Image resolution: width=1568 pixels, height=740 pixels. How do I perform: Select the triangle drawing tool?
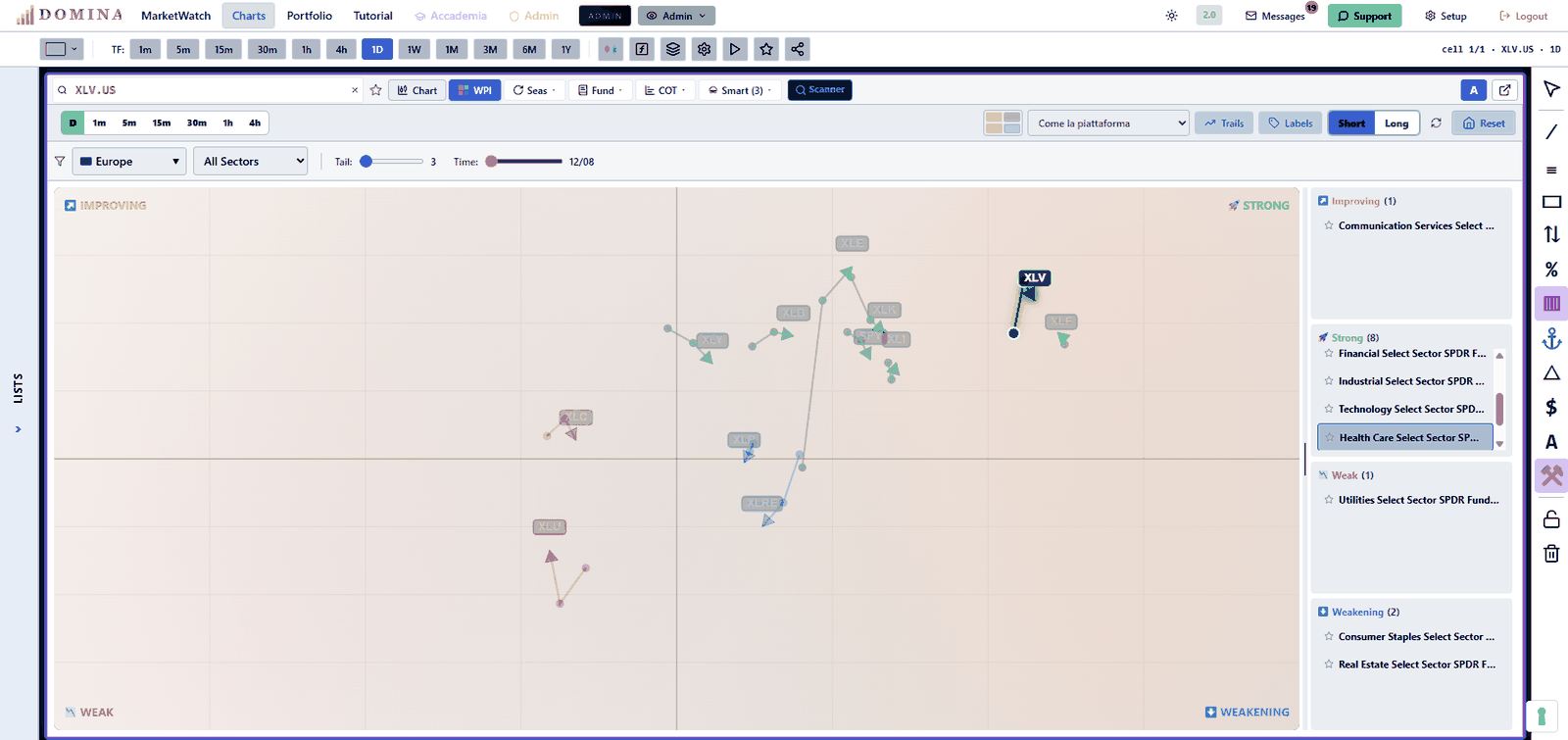[1551, 373]
